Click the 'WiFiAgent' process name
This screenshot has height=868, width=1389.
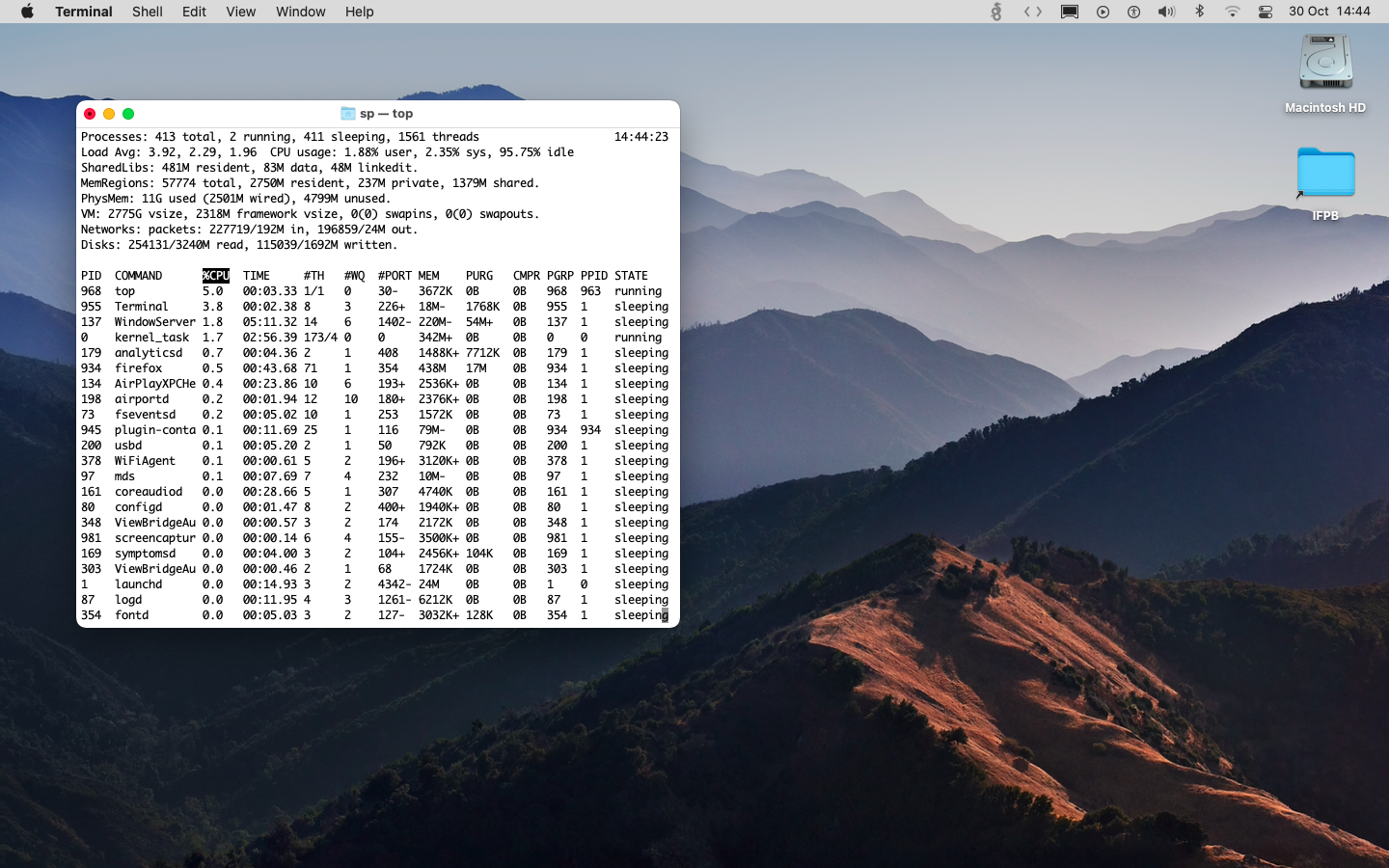pyautogui.click(x=145, y=461)
